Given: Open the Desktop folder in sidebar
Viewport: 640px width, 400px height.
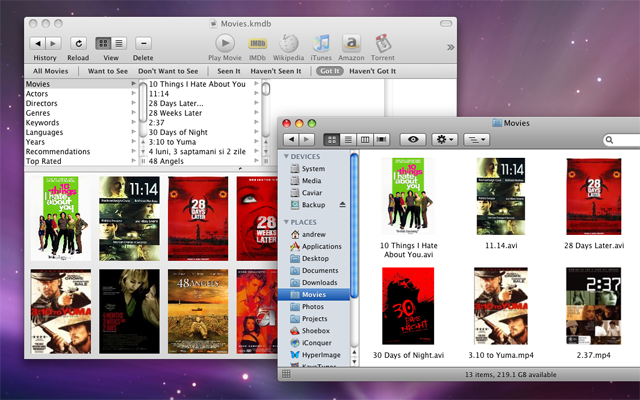Looking at the screenshot, I should pos(313,258).
